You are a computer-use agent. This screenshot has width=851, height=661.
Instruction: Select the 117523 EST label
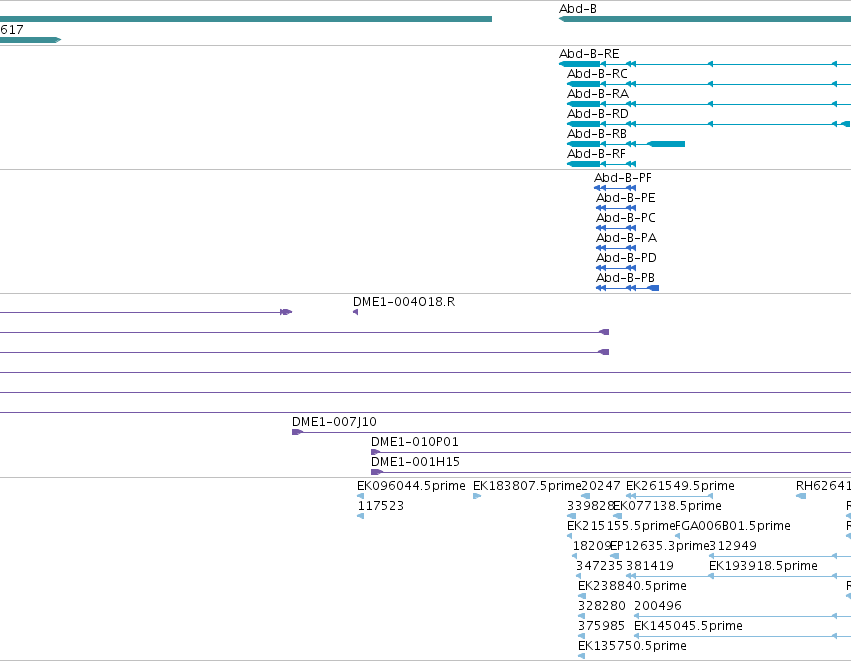(x=380, y=506)
